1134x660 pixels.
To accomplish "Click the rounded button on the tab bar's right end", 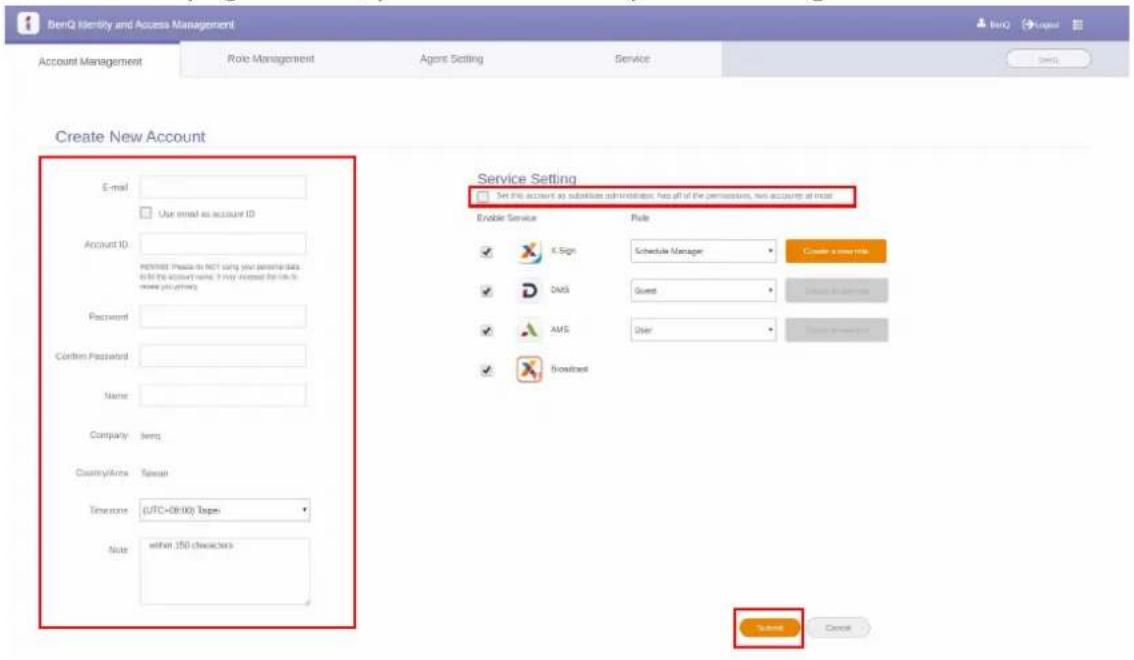I will click(x=1049, y=59).
